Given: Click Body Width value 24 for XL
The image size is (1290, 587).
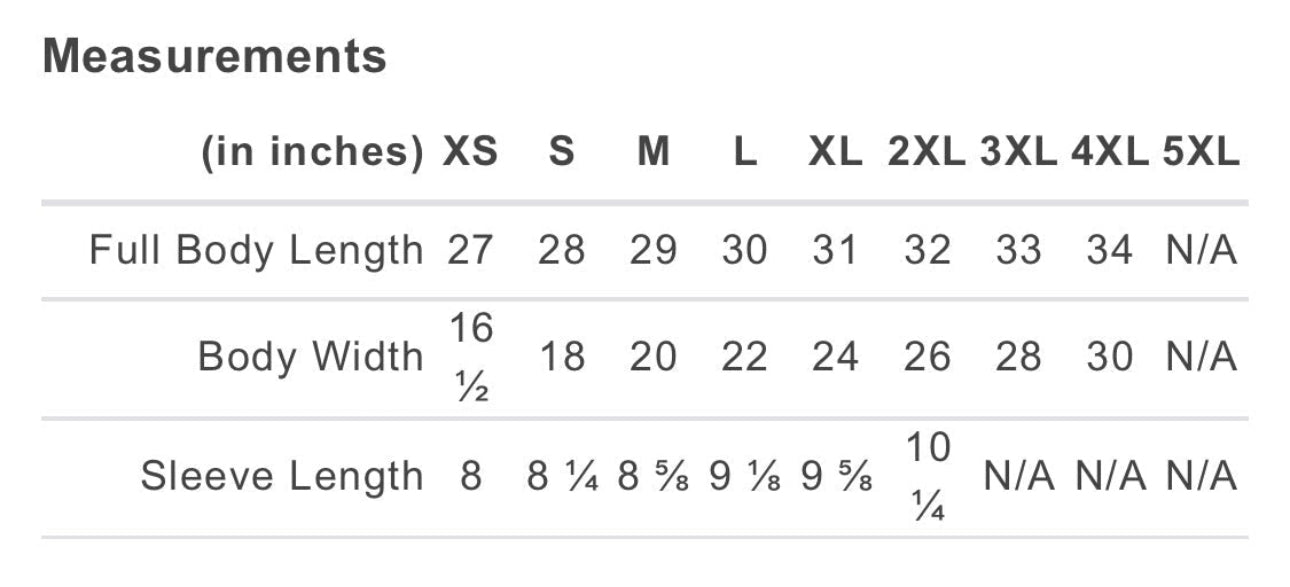Looking at the screenshot, I should point(834,356).
